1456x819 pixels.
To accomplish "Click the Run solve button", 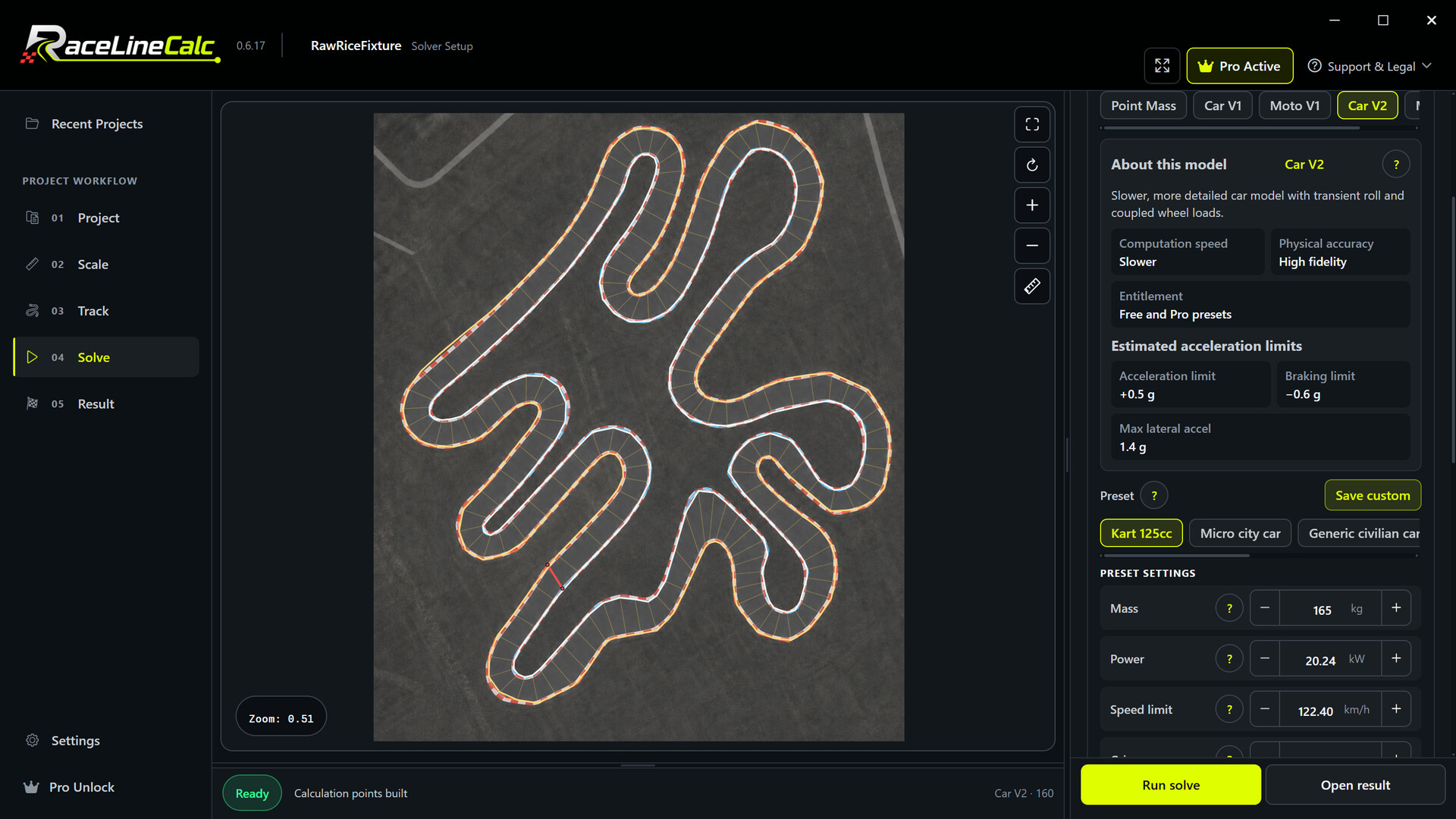I will pos(1171,785).
